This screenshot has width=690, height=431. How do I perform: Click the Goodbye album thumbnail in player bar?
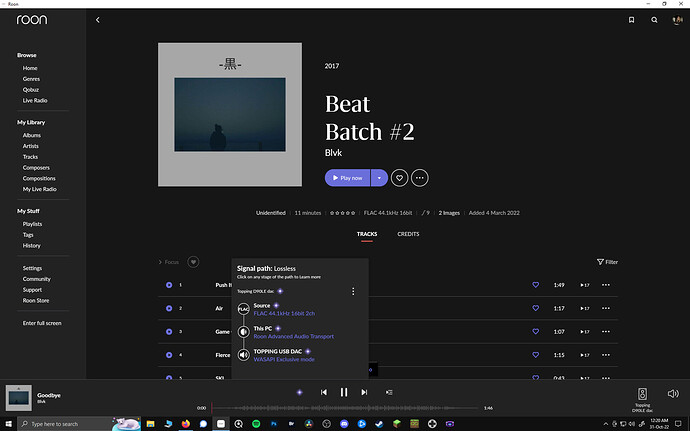click(x=19, y=397)
